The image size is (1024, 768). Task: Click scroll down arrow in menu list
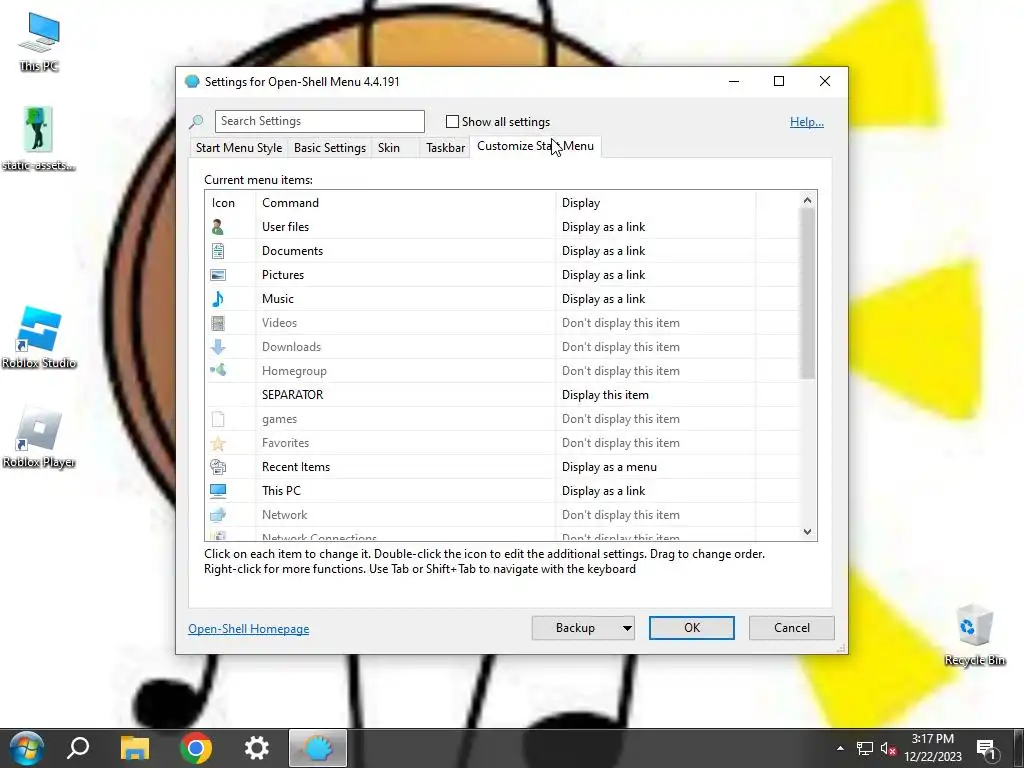point(808,532)
